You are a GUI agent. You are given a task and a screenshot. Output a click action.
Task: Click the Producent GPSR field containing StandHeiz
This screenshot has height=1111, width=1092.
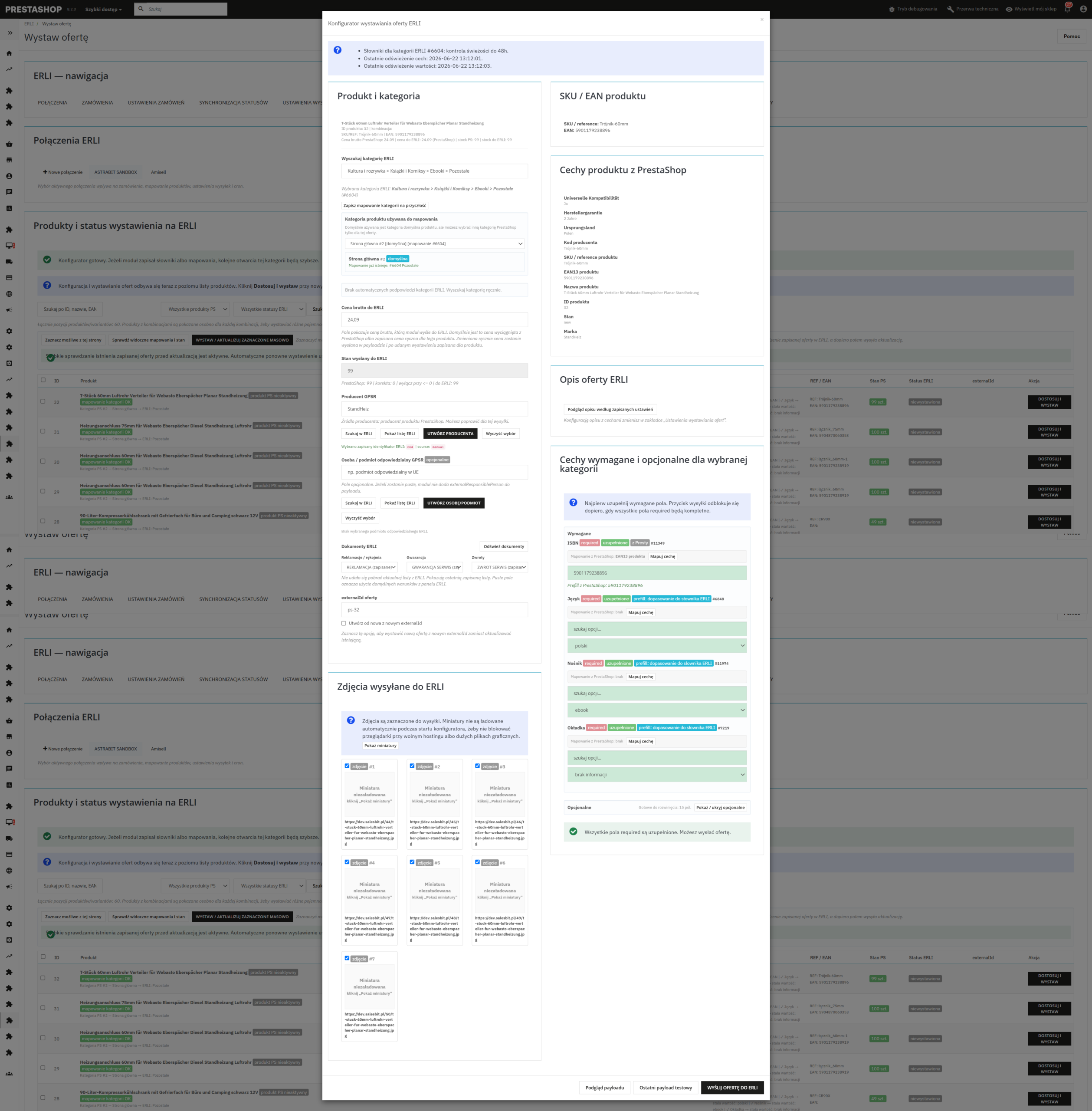point(435,409)
